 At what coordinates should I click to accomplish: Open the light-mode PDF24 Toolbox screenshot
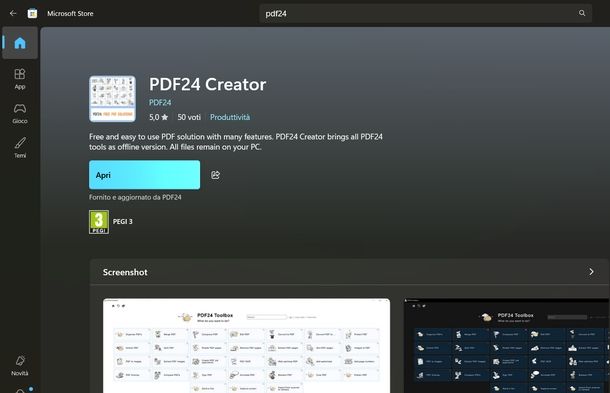tap(246, 346)
